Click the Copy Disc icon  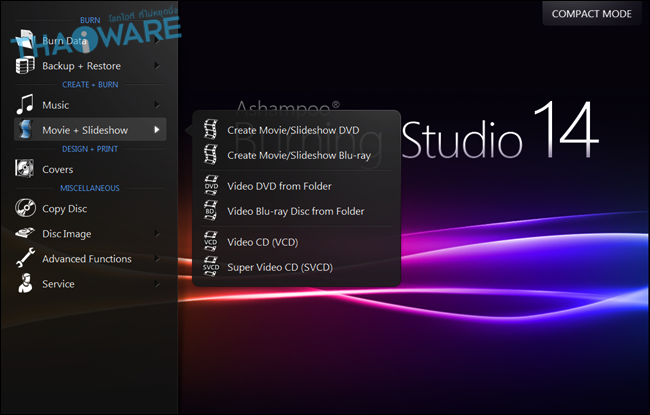coord(25,208)
